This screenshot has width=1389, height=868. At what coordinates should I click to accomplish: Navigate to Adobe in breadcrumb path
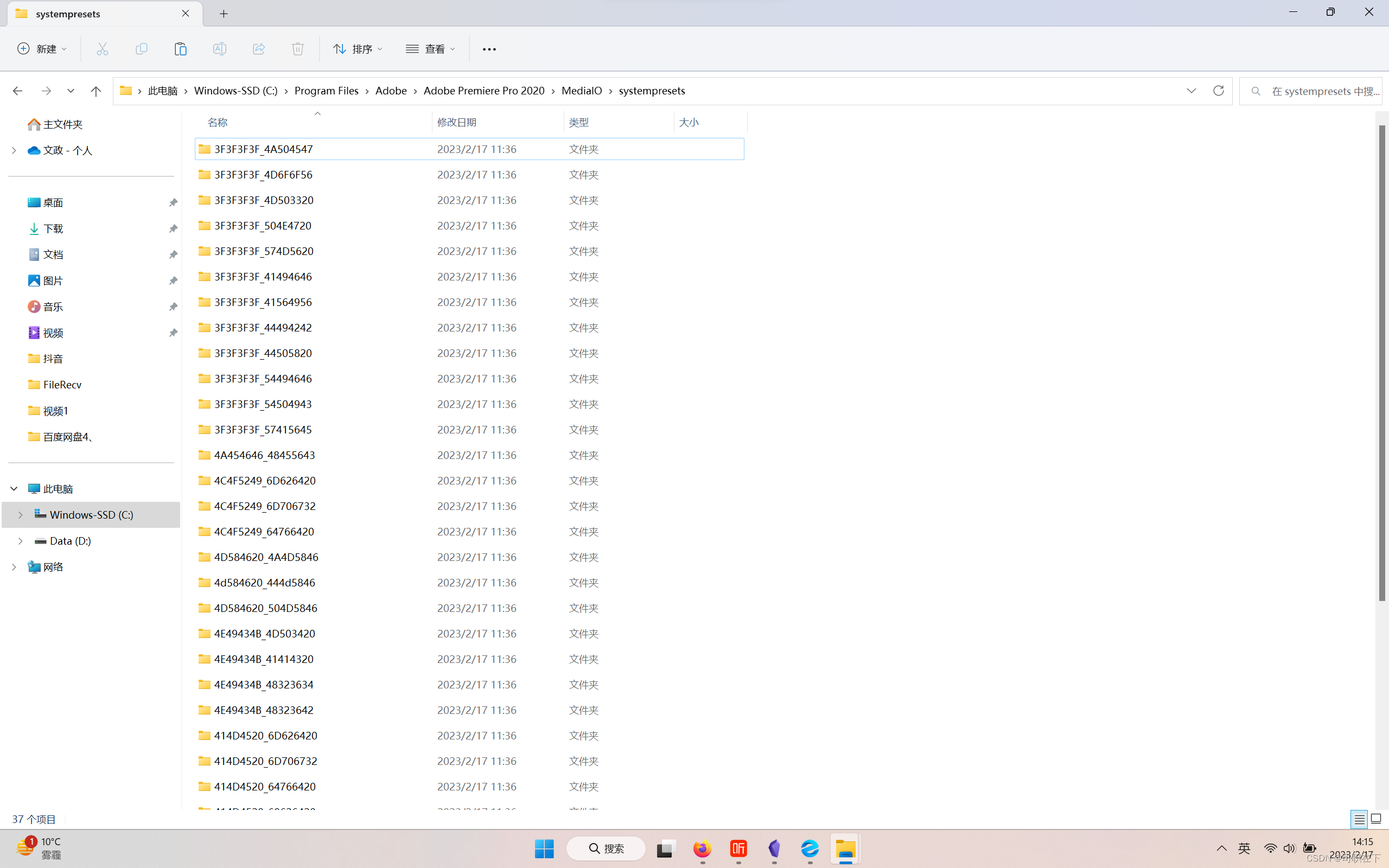pyautogui.click(x=391, y=91)
